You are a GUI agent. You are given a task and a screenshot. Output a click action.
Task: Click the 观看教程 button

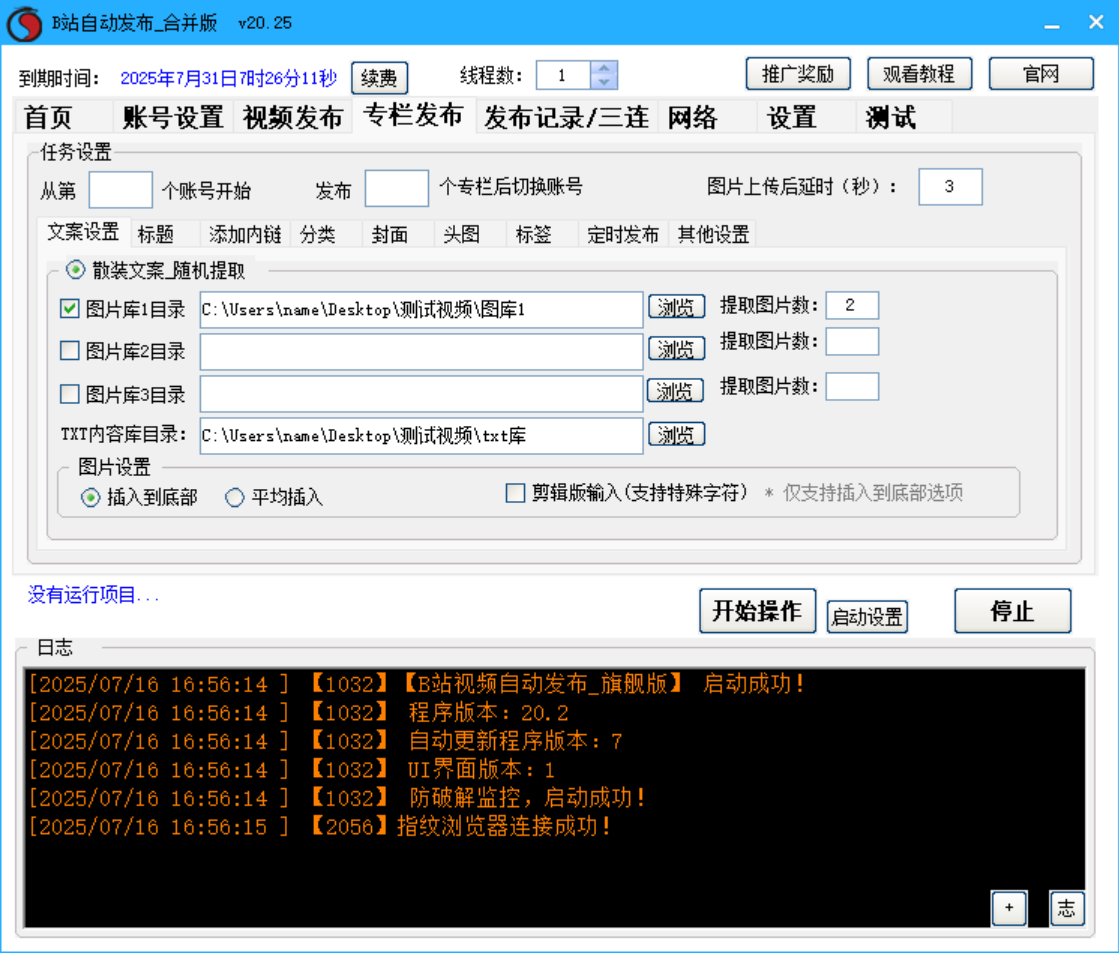point(919,74)
